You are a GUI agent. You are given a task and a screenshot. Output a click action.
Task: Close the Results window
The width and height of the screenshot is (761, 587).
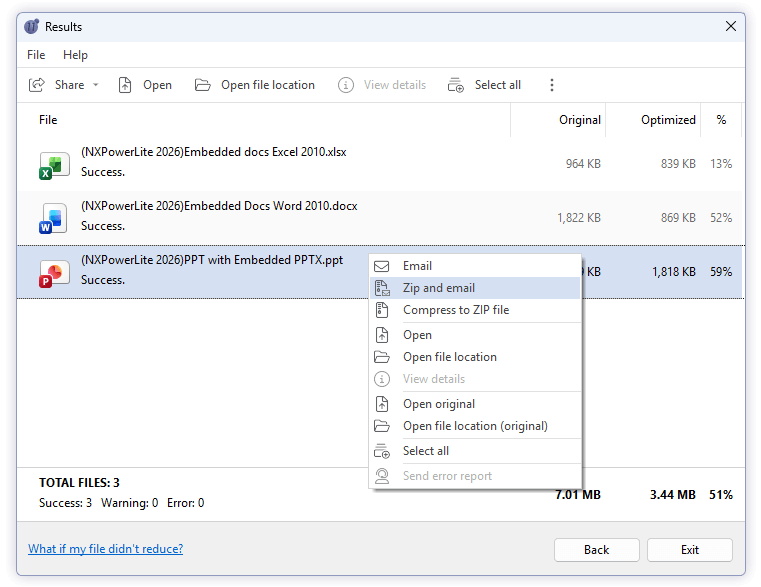click(x=730, y=26)
